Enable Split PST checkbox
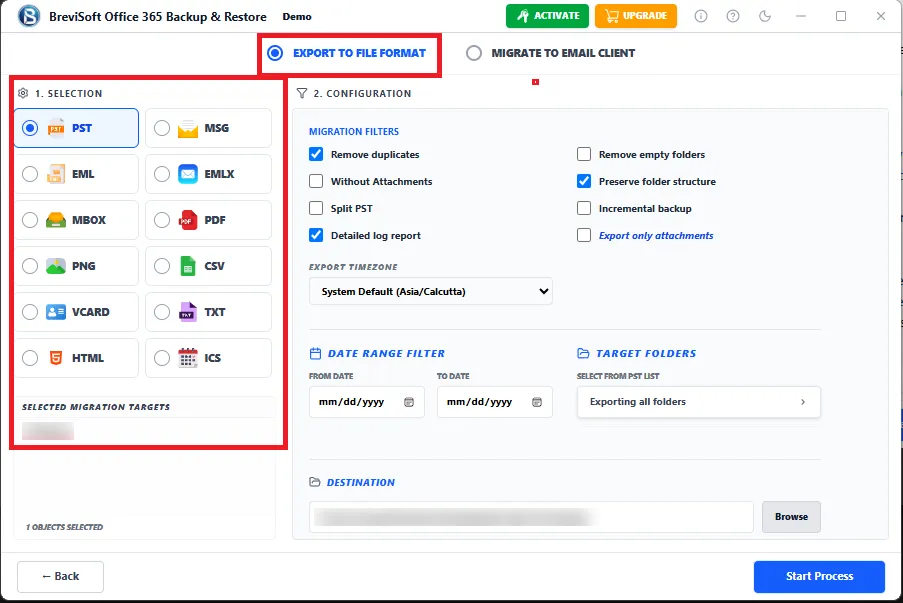This screenshot has height=603, width=903. click(x=316, y=208)
